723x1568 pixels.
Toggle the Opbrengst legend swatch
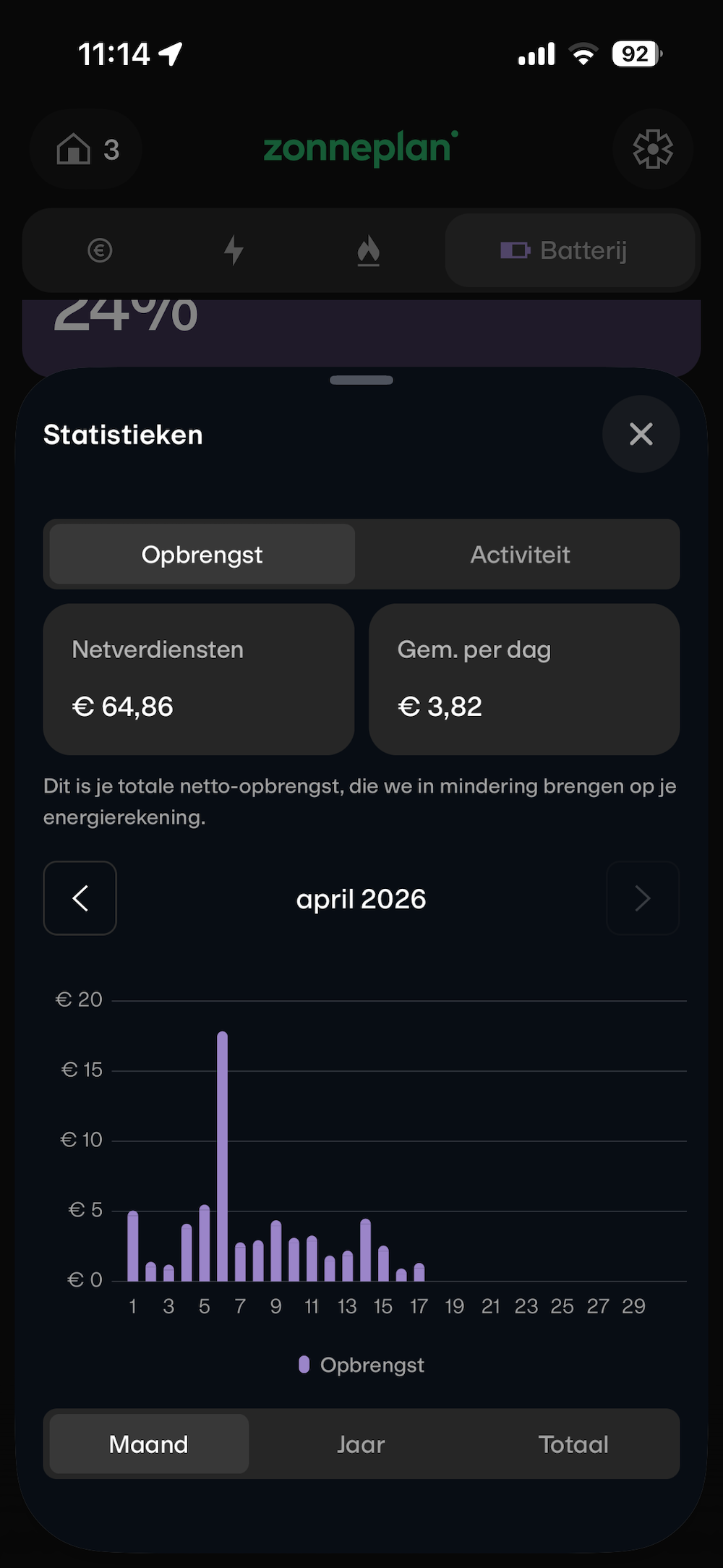click(x=304, y=1365)
